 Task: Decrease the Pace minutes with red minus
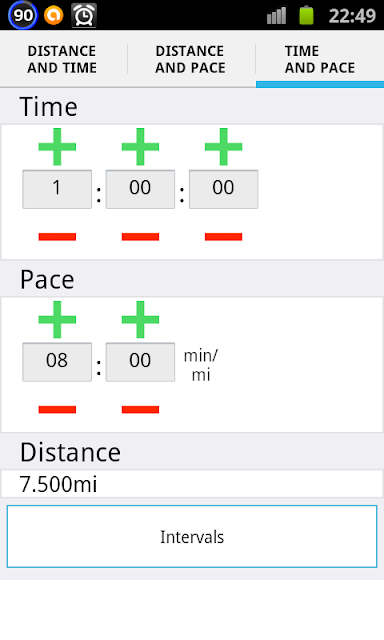point(57,409)
